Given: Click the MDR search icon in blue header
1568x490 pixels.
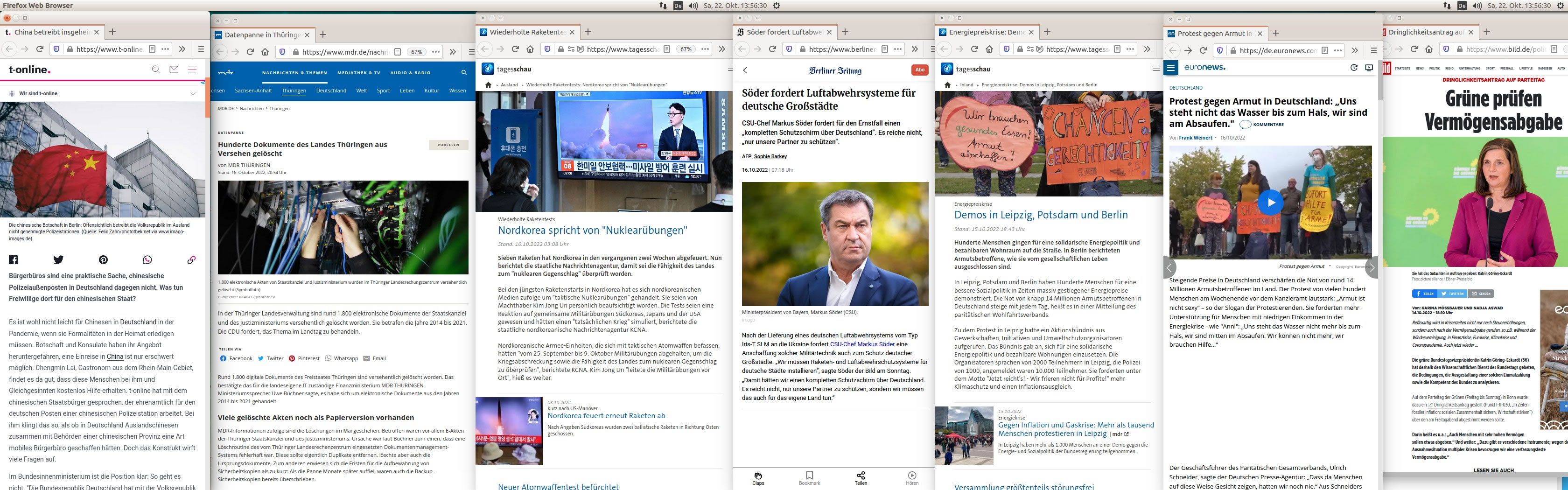Looking at the screenshot, I should [464, 72].
